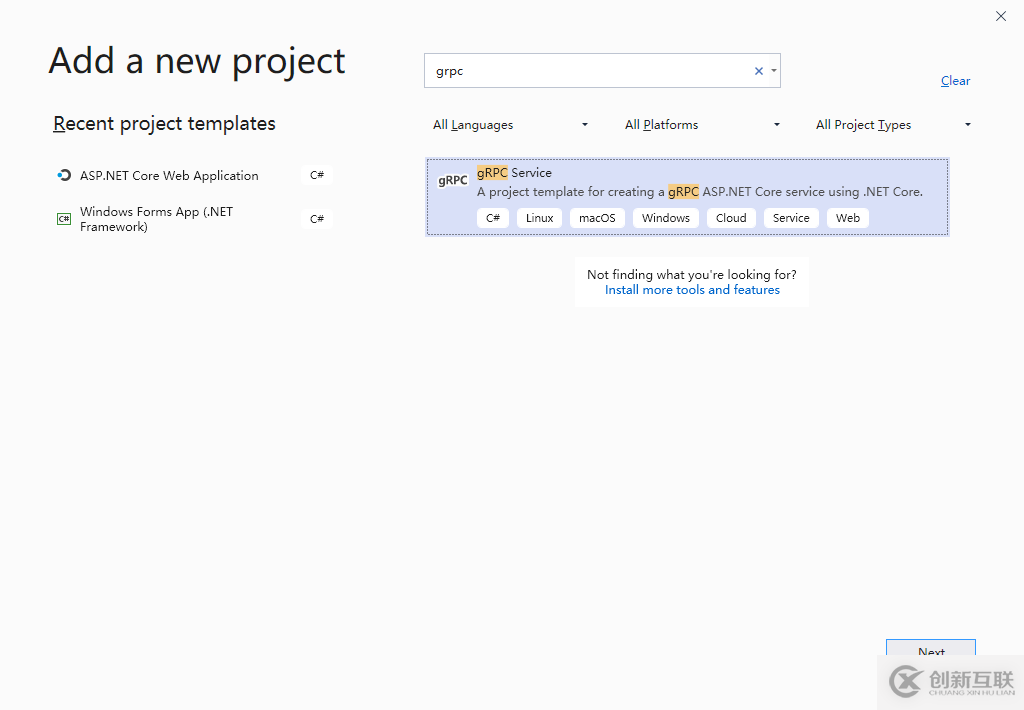Close the Add a new project dialog
This screenshot has height=710, width=1024.
pos(1001,16)
